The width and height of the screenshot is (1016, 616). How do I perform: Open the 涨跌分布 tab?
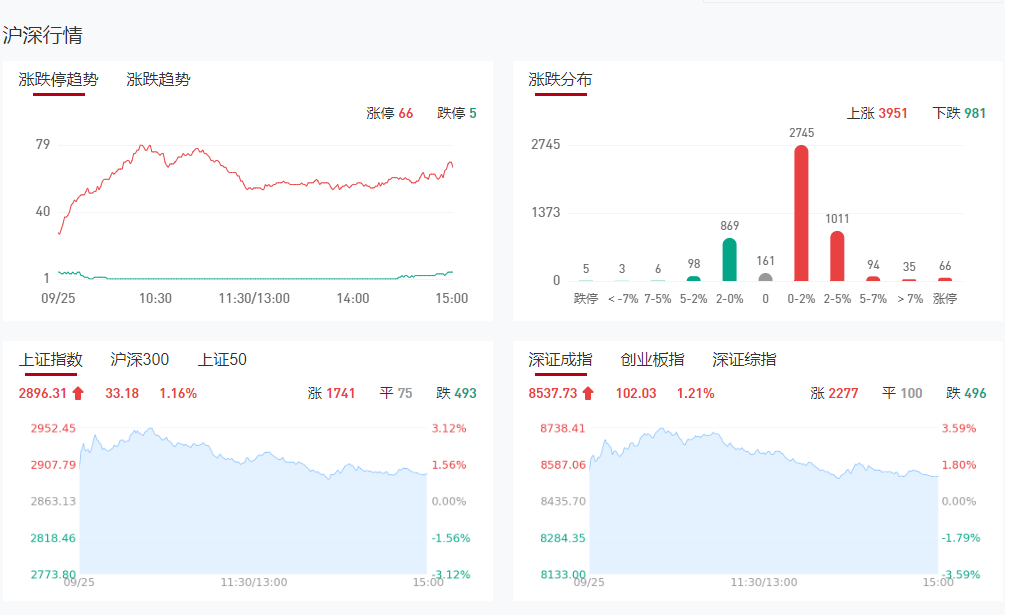pos(560,80)
